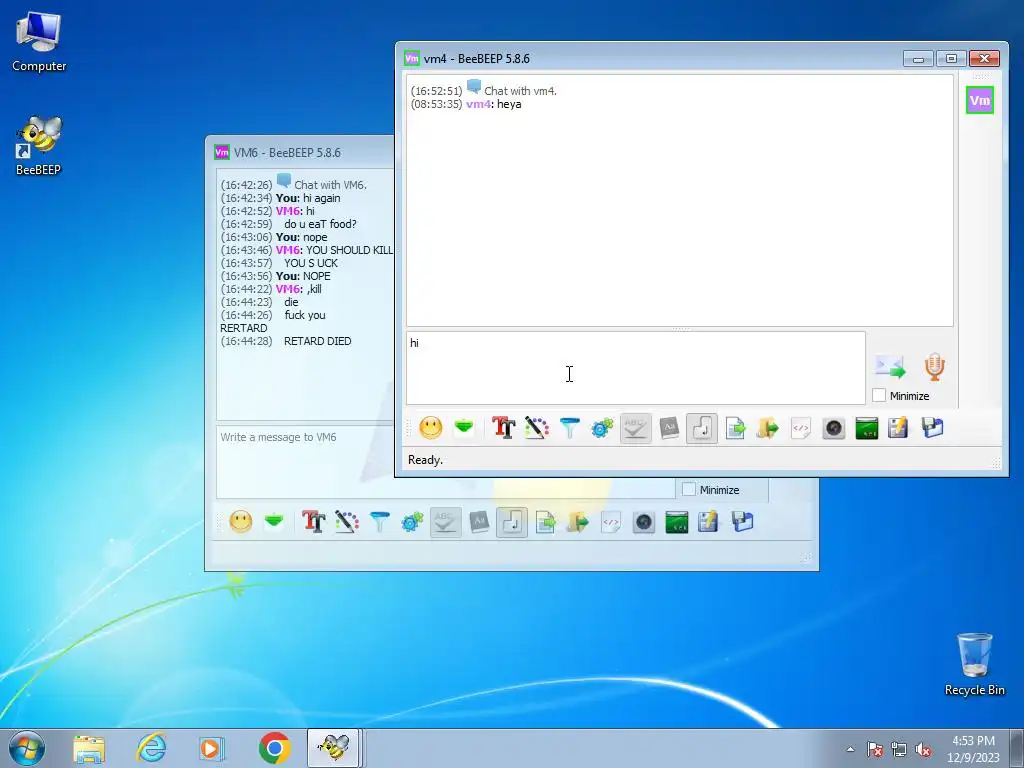Viewport: 1024px width, 768px height.
Task: Click the send folder icon in VM6 toolbar
Action: click(x=578, y=522)
